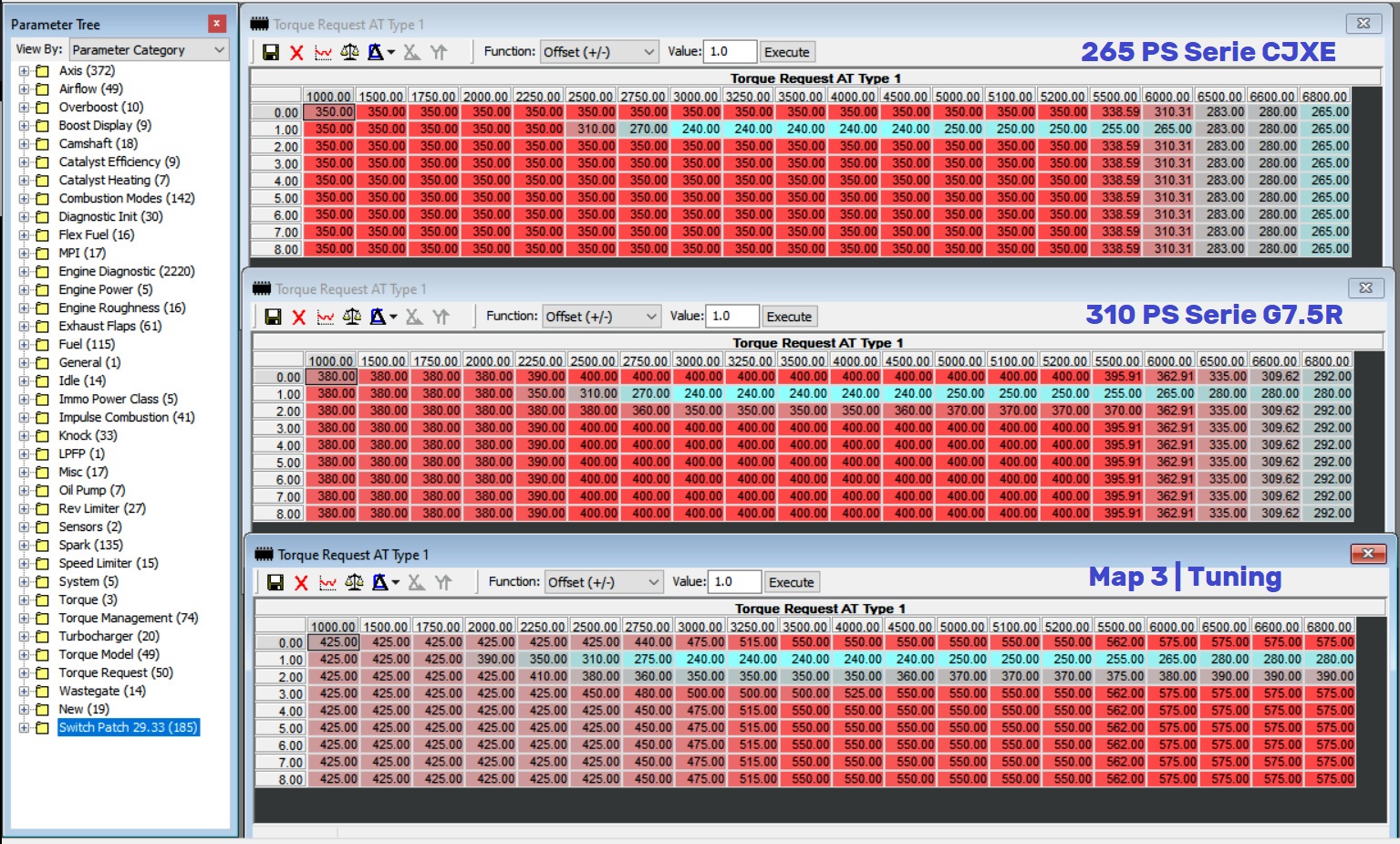Screen dimensions: 1400x844
Task: Open Function dropdown in the 265 PS window
Action: [598, 52]
